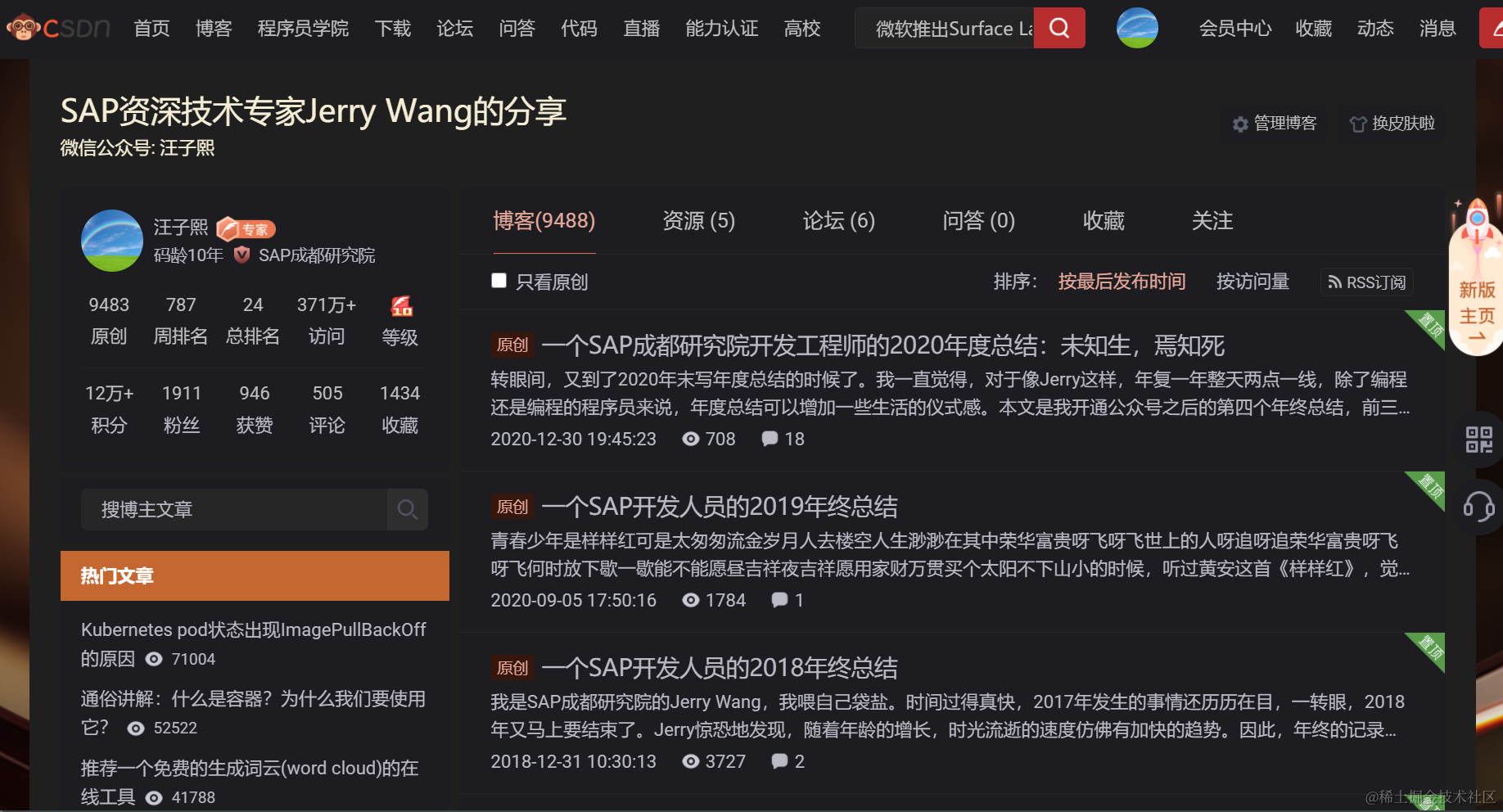Viewport: 1503px width, 812px height.
Task: Click the shirt icon for 换皮肤啦
Action: [x=1358, y=124]
